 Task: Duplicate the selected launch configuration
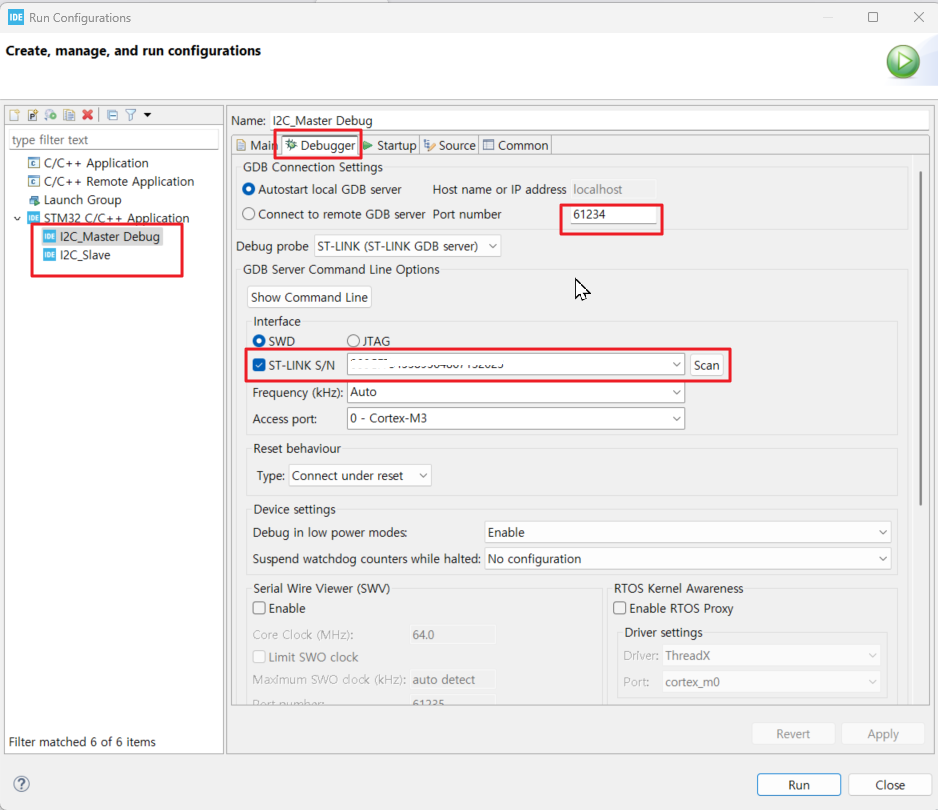[69, 114]
